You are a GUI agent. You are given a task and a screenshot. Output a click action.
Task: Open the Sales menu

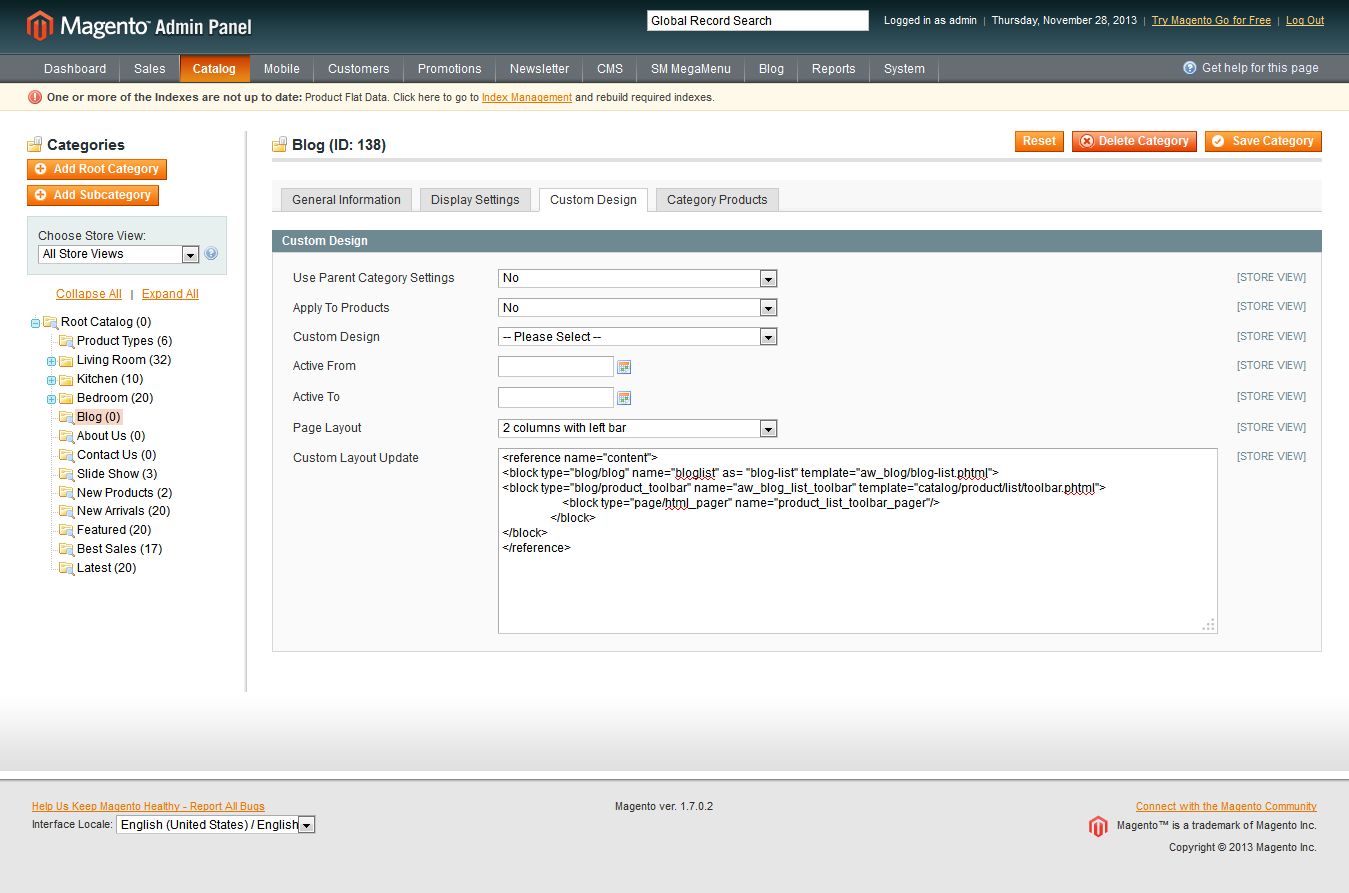click(150, 69)
